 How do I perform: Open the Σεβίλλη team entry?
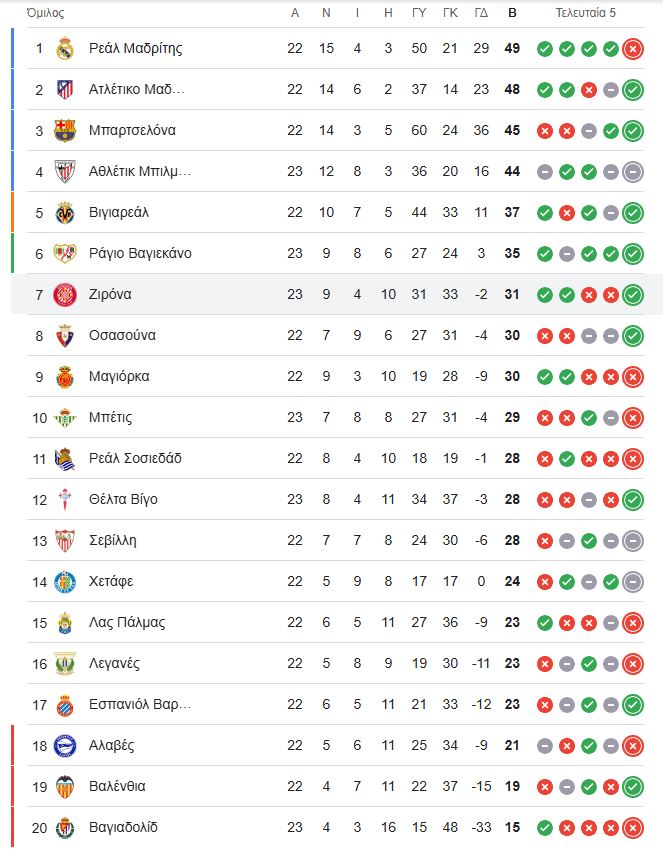[x=113, y=541]
